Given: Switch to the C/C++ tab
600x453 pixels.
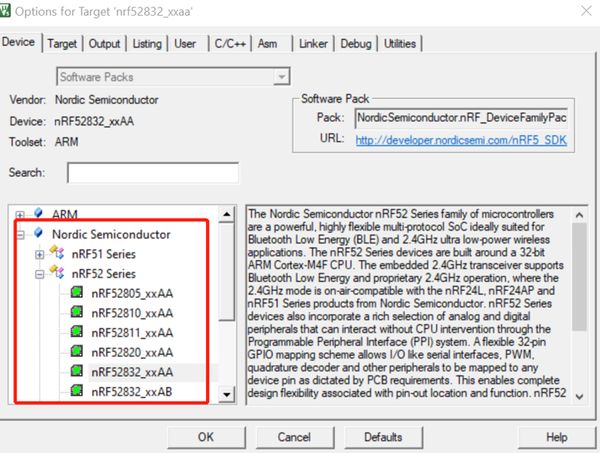Looking at the screenshot, I should pos(230,44).
